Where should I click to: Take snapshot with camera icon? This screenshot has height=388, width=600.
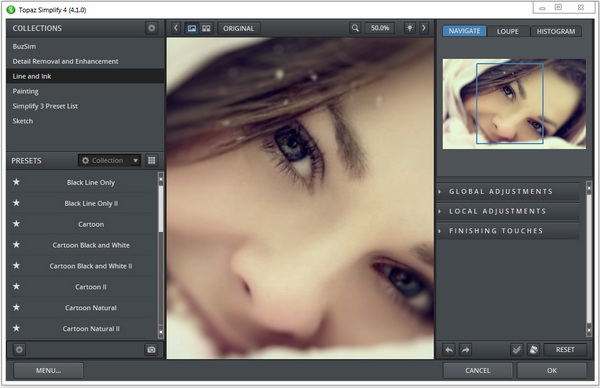151,349
